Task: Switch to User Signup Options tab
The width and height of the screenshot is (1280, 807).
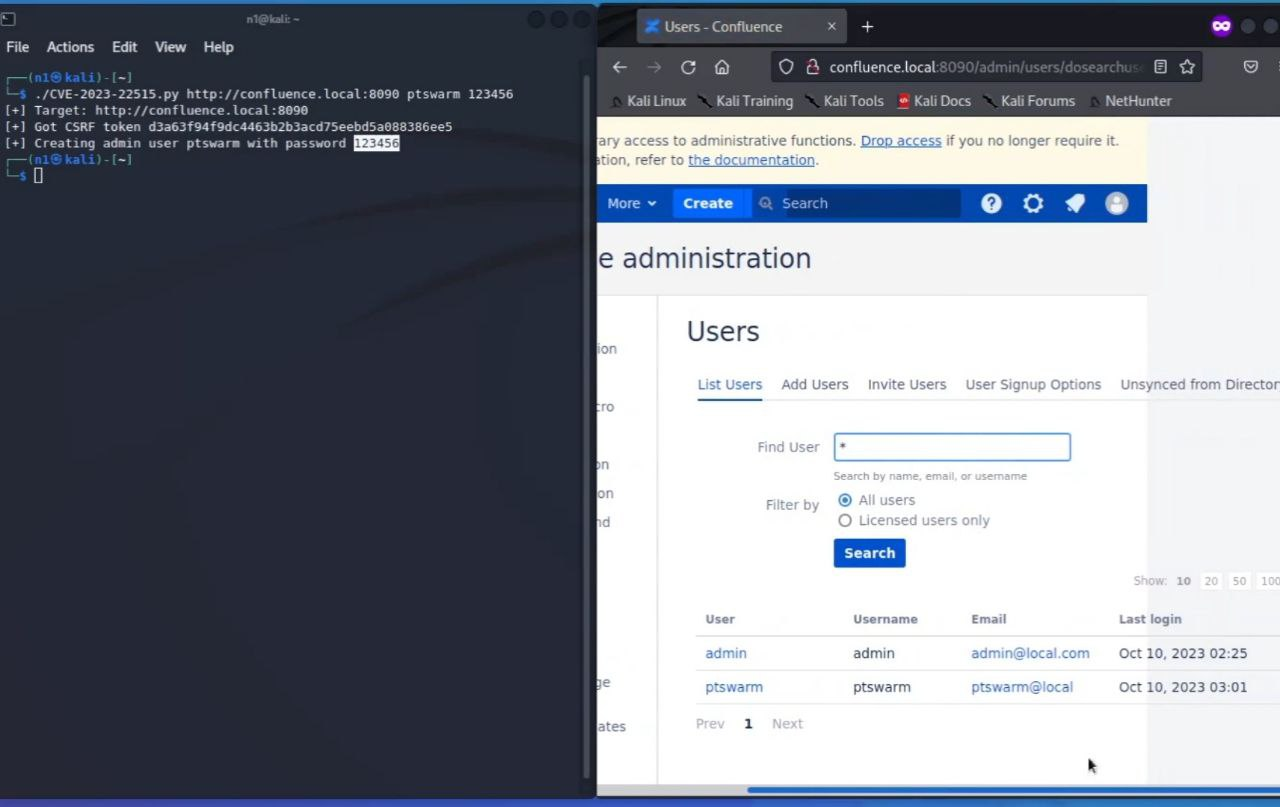Action: click(1033, 384)
